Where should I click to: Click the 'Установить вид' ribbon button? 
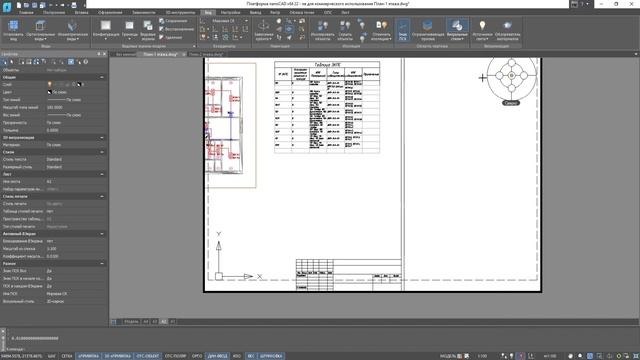13,30
